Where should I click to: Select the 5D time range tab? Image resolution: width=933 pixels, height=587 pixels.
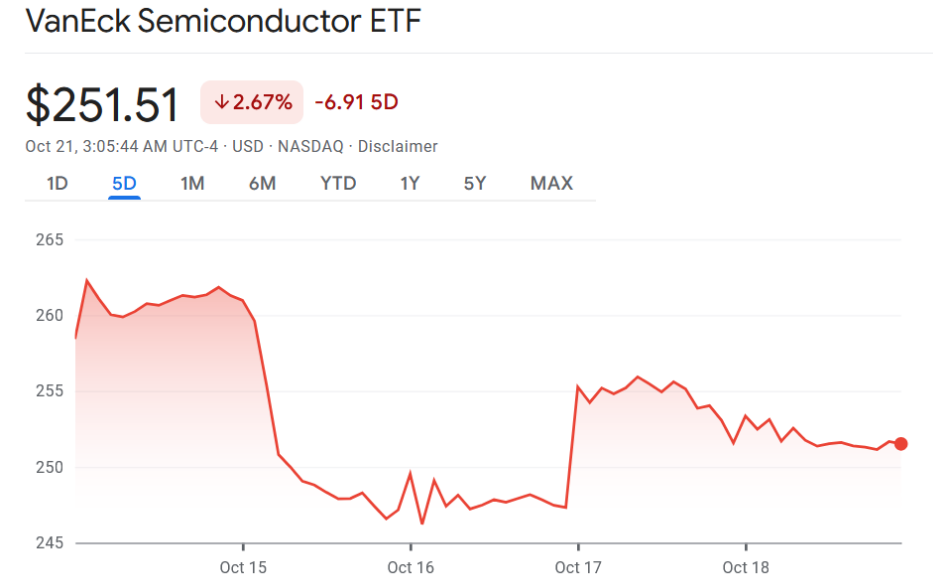pyautogui.click(x=124, y=183)
